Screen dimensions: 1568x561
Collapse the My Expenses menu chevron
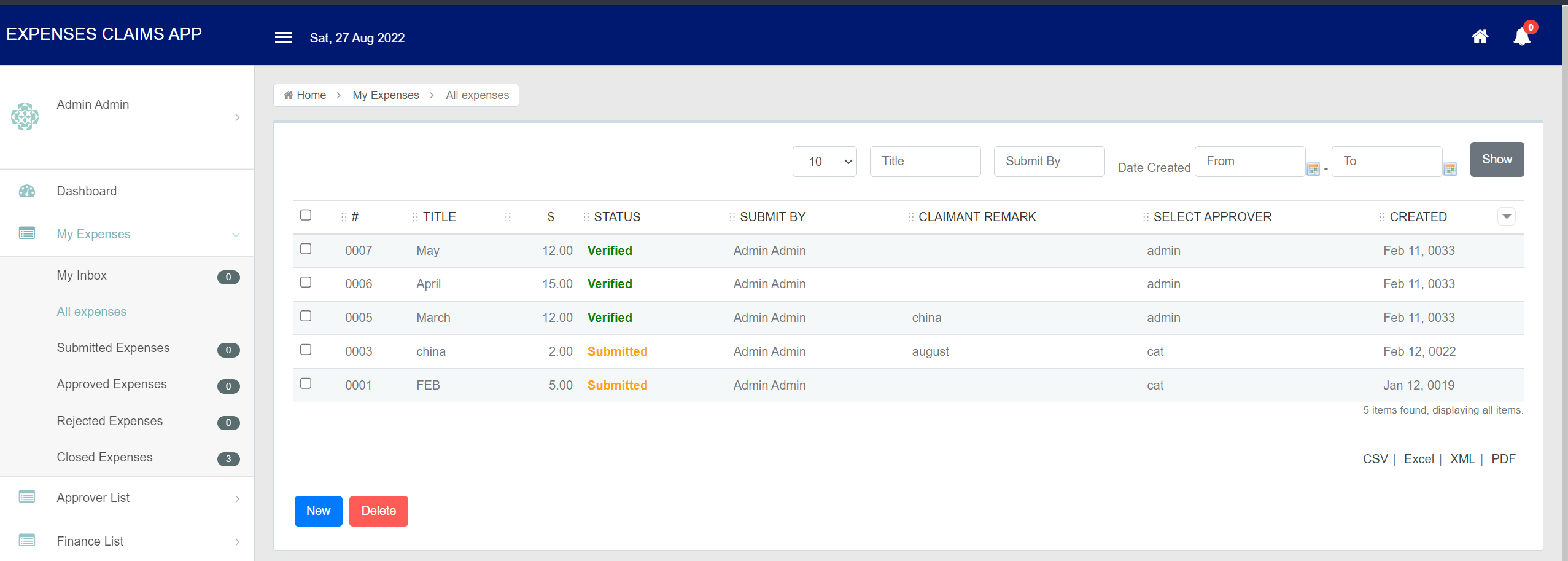236,235
